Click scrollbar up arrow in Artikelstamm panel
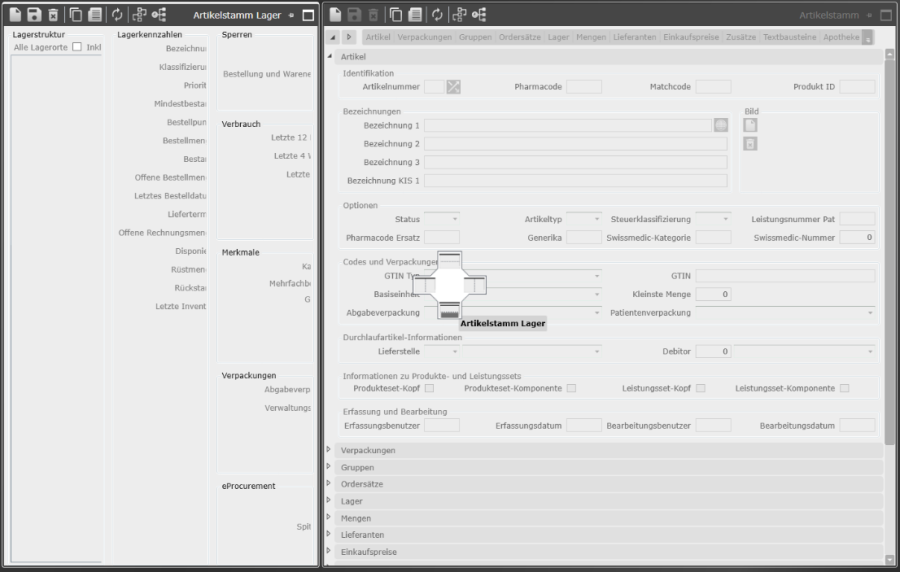 tap(890, 55)
